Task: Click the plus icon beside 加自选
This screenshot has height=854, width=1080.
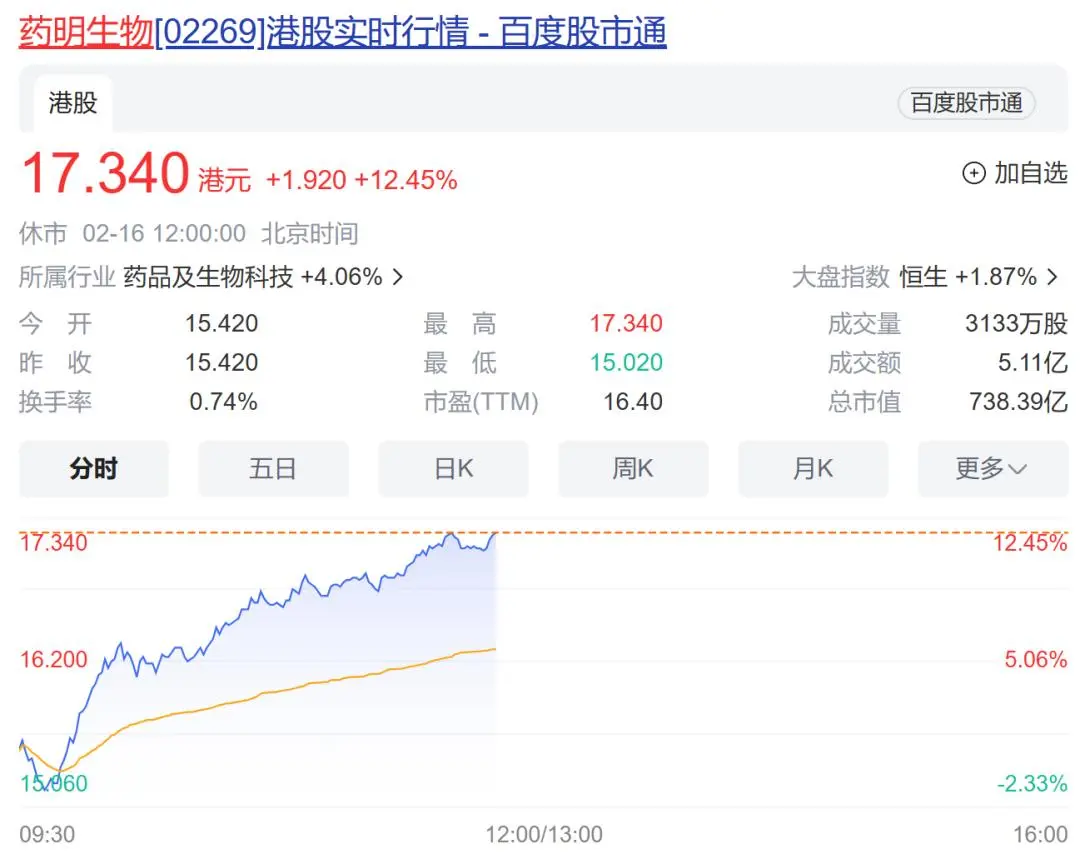Action: click(973, 173)
